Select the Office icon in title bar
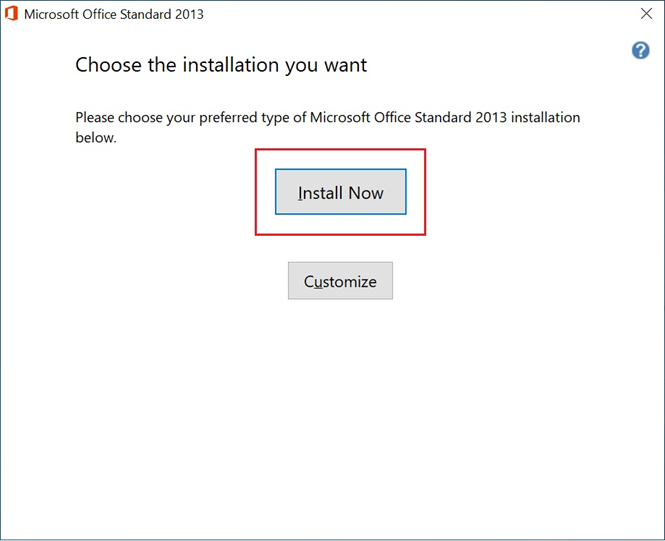 click(x=11, y=14)
